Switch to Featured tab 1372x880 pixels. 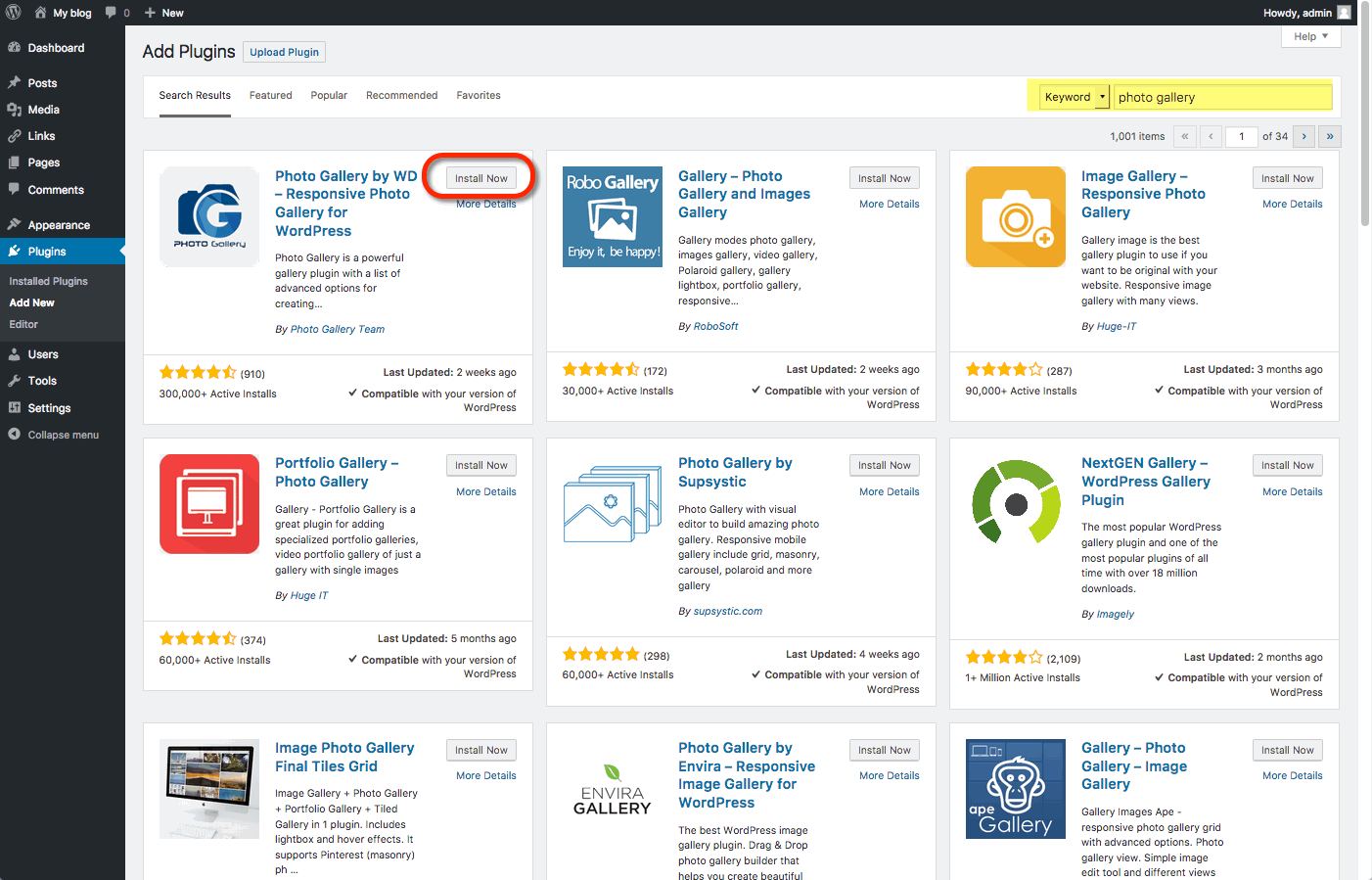[270, 95]
